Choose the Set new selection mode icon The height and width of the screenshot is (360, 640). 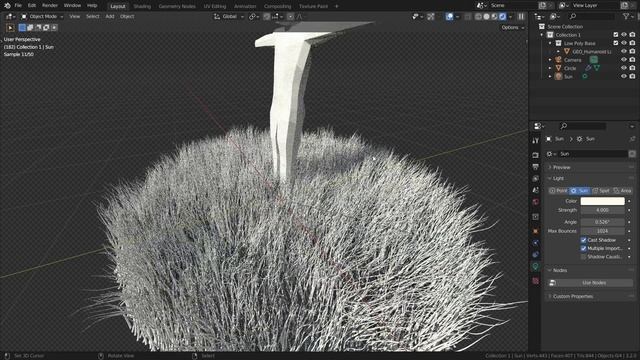22,28
